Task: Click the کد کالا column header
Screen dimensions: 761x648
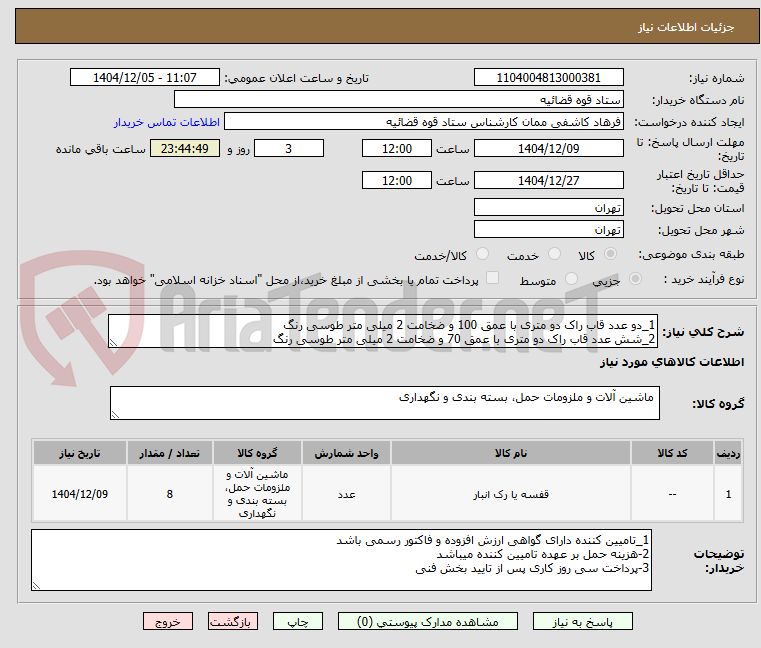Action: [672, 453]
